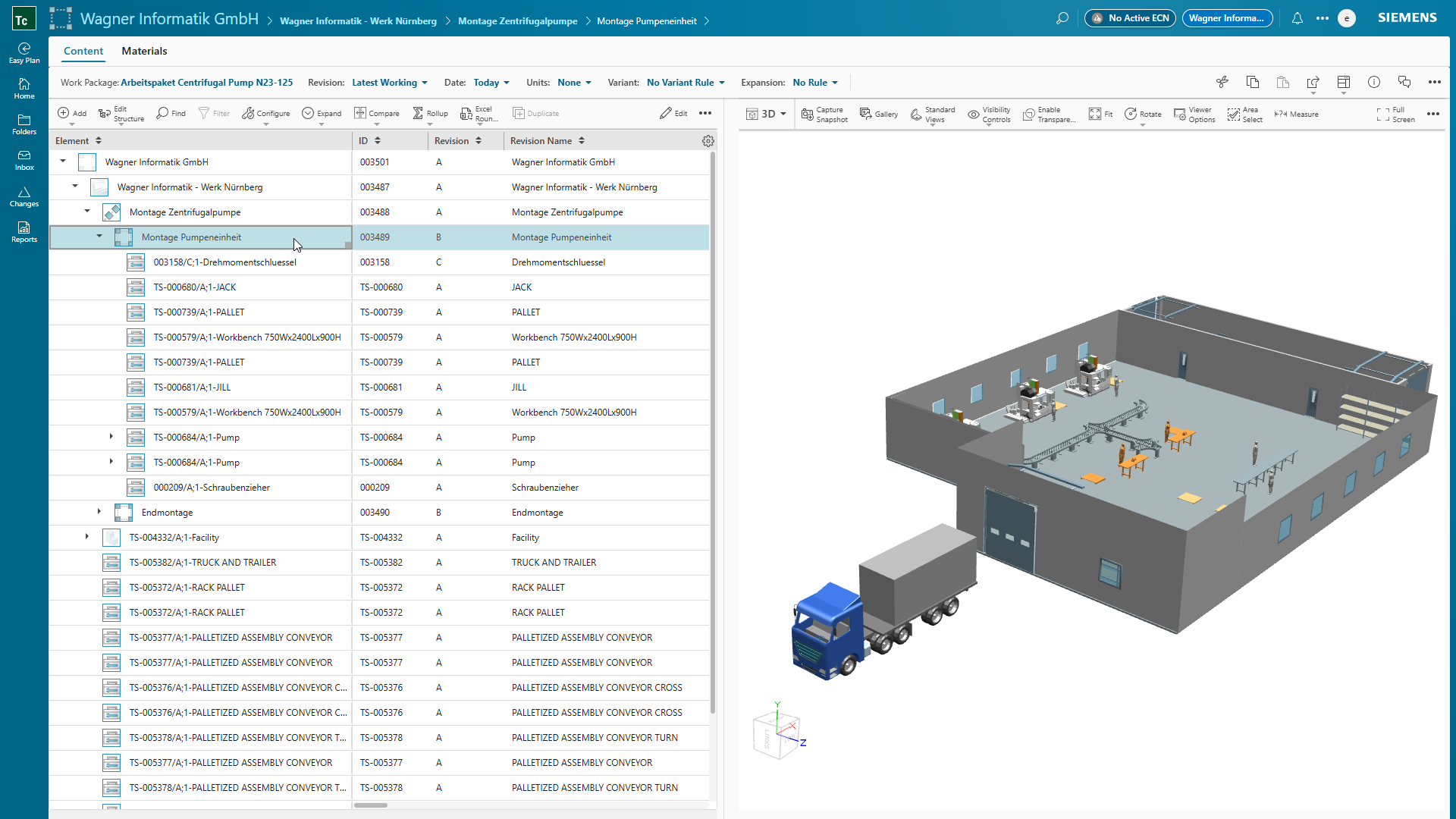Select the Measure tool
Image resolution: width=1456 pixels, height=819 pixels.
pos(1296,114)
